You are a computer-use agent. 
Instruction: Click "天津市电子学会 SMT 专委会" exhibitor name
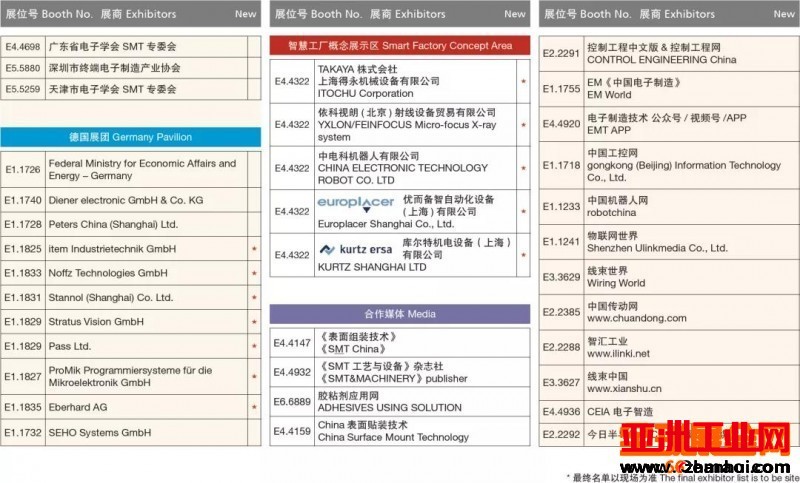tap(112, 89)
